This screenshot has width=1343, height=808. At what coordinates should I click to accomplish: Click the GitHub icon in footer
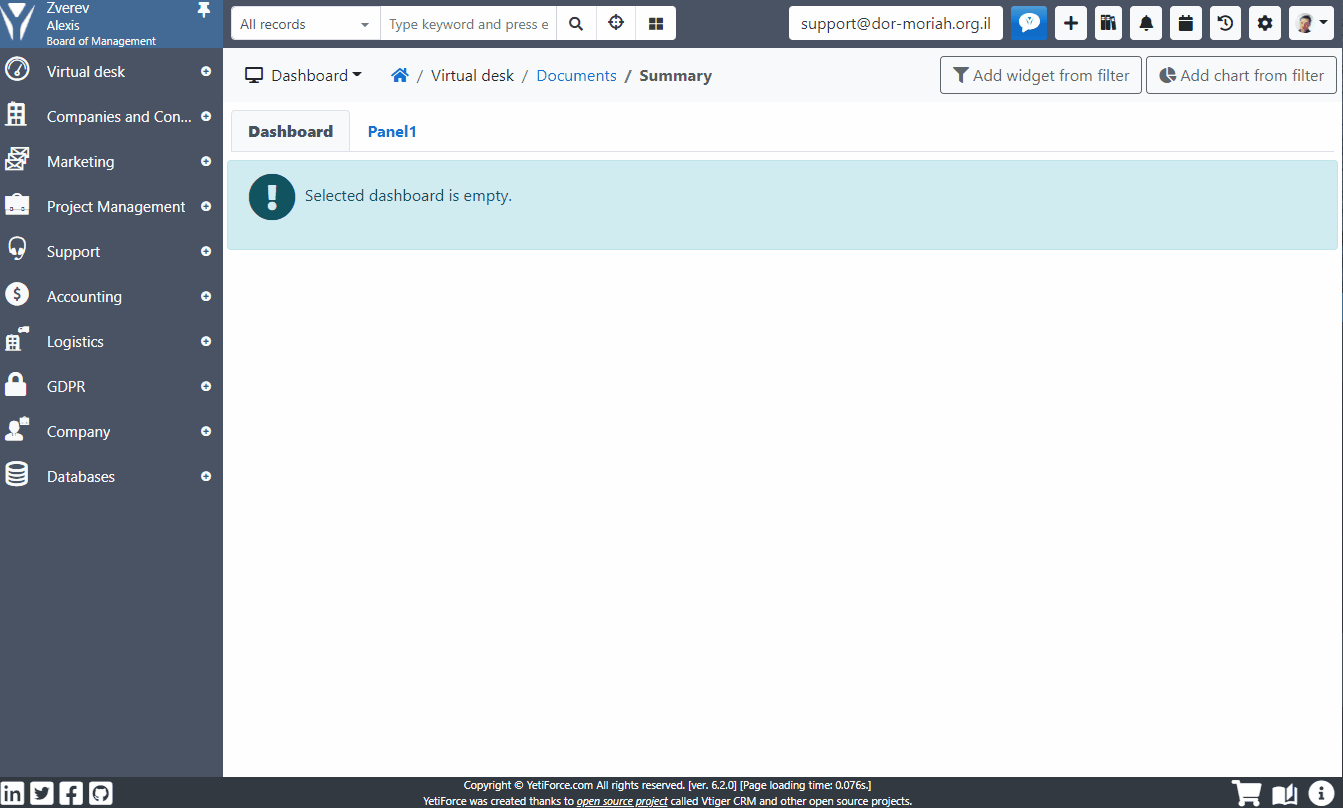(x=100, y=792)
